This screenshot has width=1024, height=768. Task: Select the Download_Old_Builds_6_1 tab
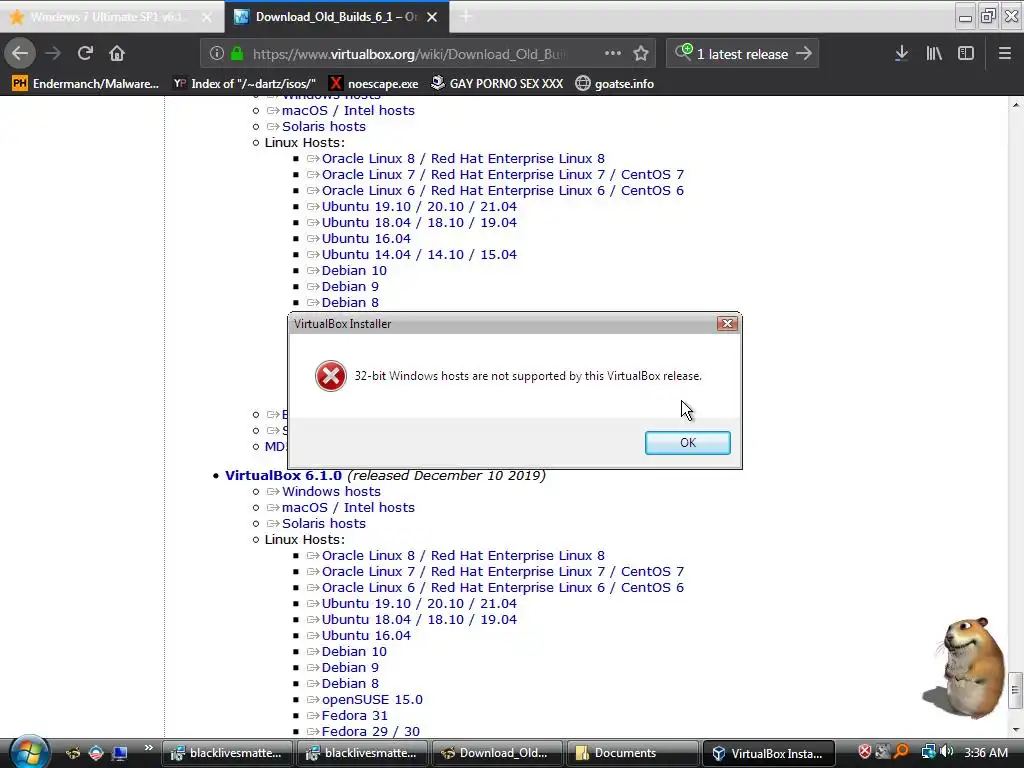click(336, 17)
